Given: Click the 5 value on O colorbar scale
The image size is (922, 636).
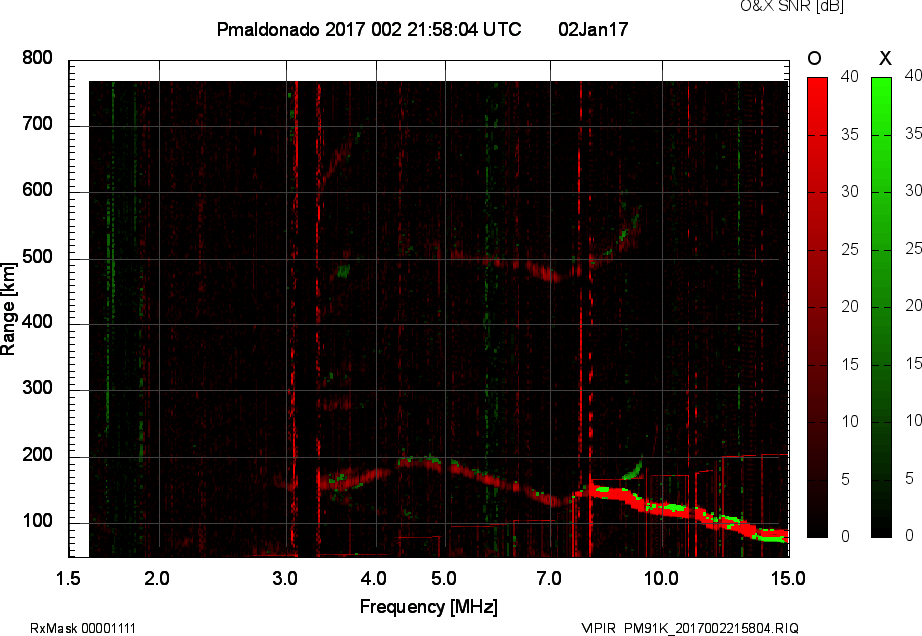Looking at the screenshot, I should 846,480.
